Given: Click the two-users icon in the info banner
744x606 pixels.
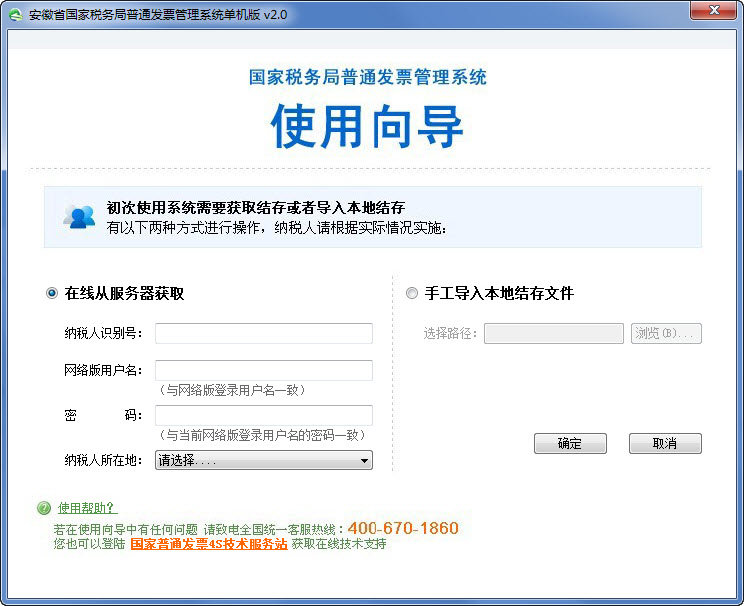Looking at the screenshot, I should coord(79,216).
